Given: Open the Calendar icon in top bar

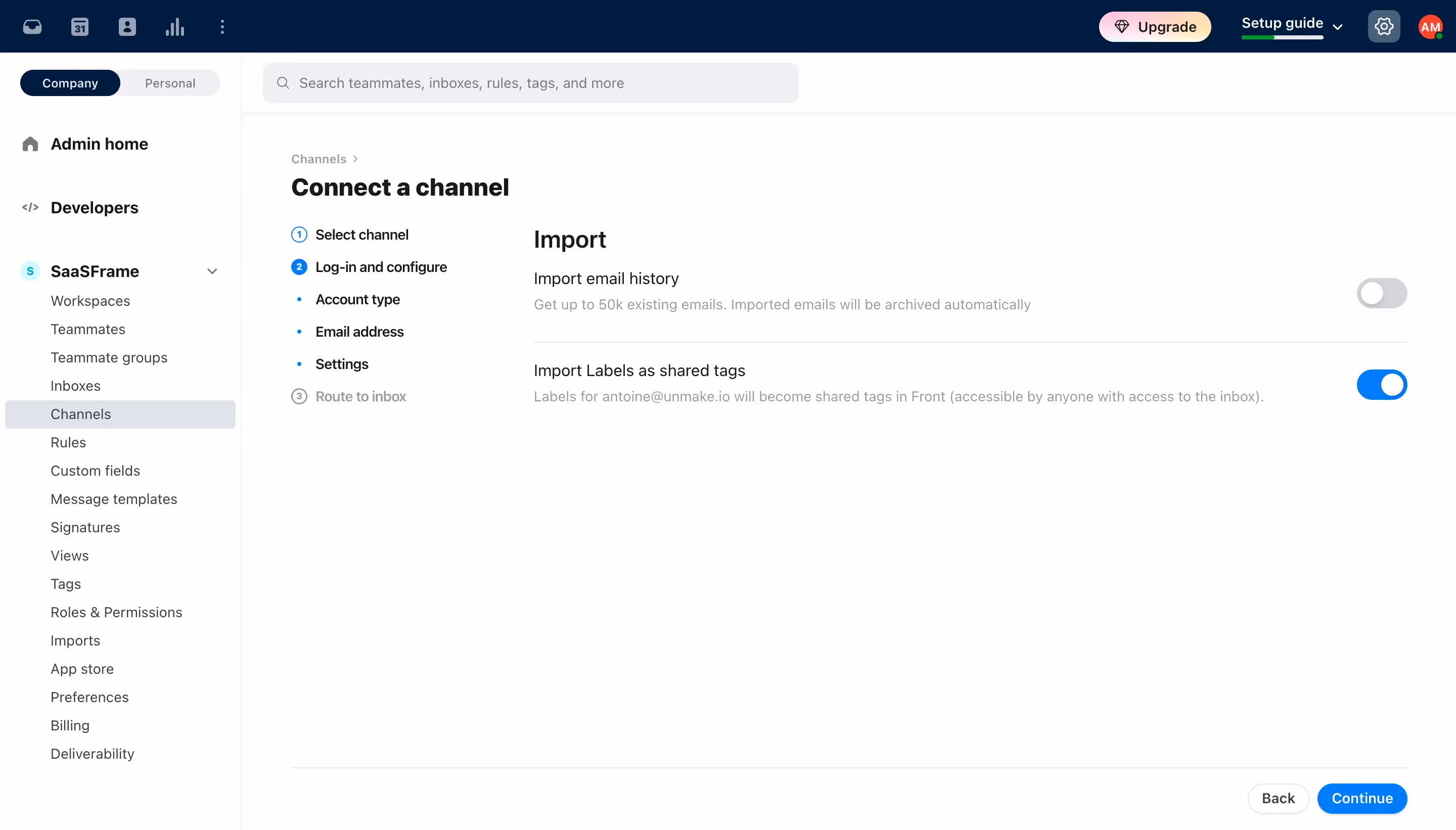Looking at the screenshot, I should pos(79,26).
